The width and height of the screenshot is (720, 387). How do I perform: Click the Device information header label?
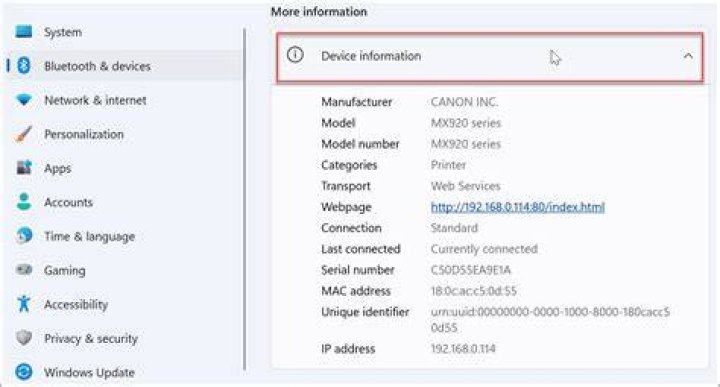371,56
